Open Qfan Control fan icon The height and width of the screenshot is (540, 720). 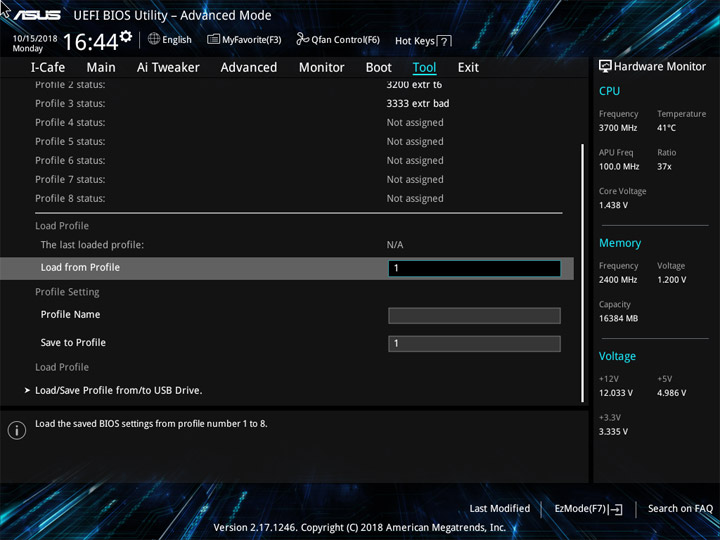(x=302, y=39)
